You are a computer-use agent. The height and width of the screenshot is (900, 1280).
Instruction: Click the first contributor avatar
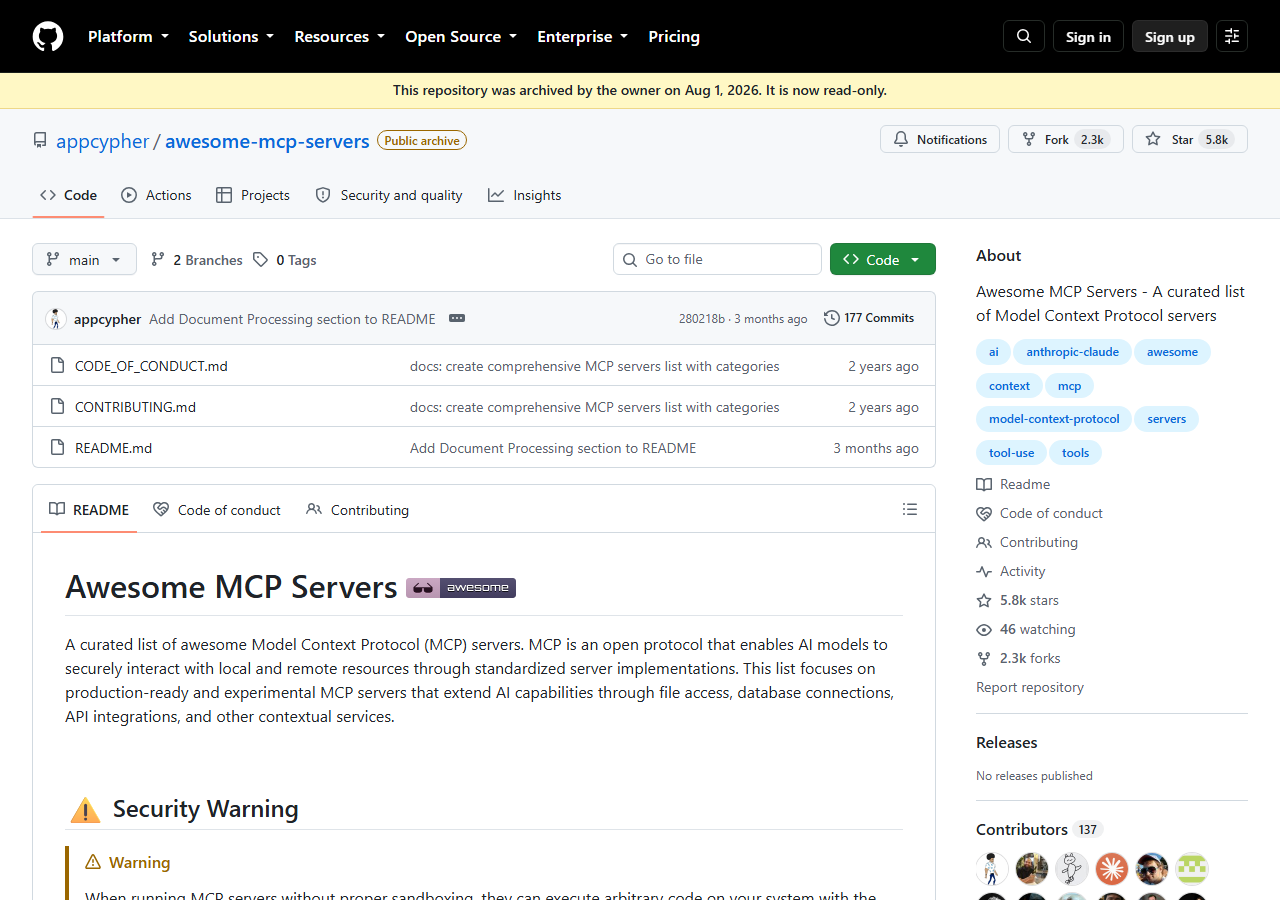click(x=993, y=868)
